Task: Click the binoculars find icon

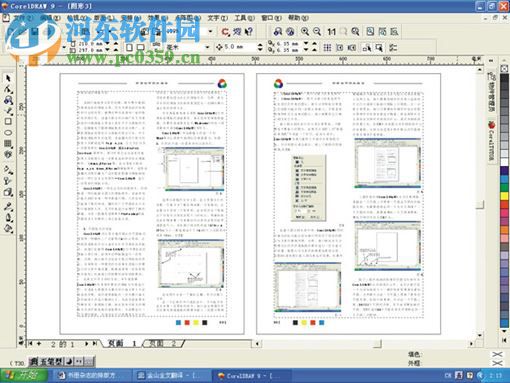Action: (277, 32)
